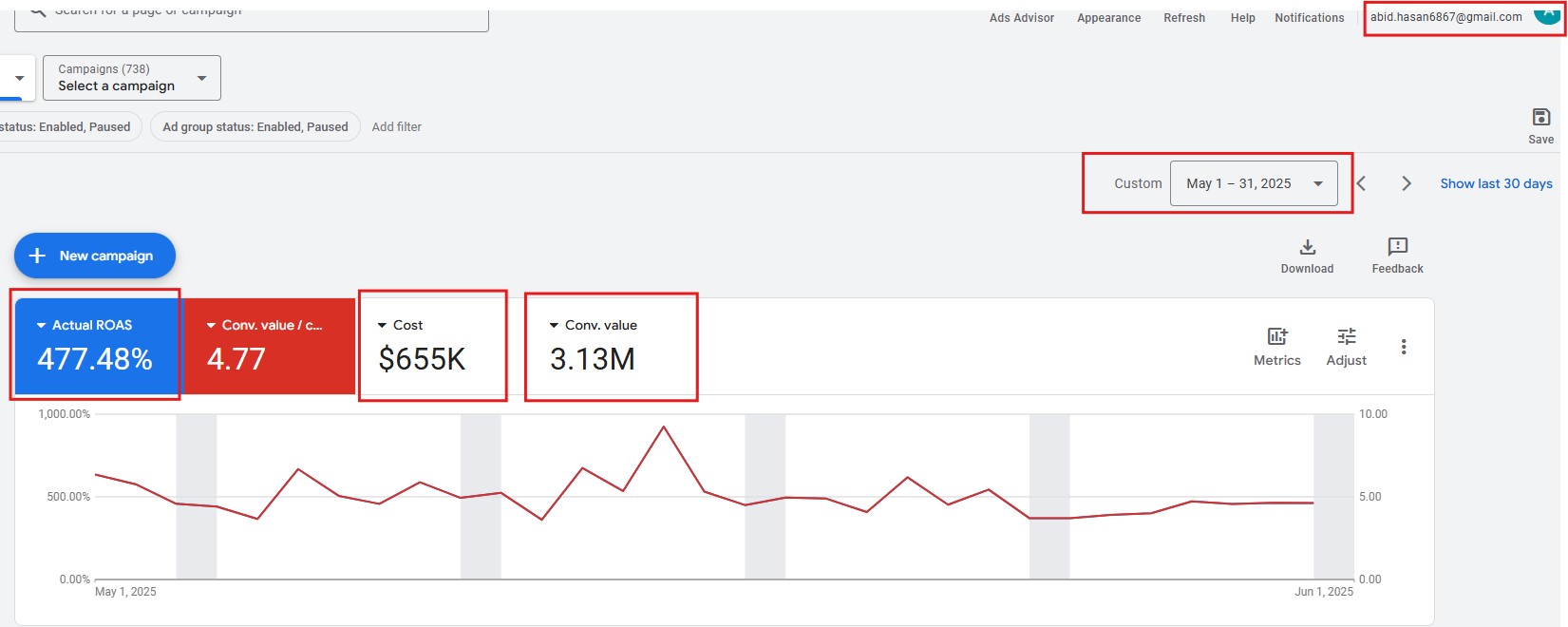
Task: Click Ad group status: Enabled, Paused filter chip
Action: tap(255, 126)
